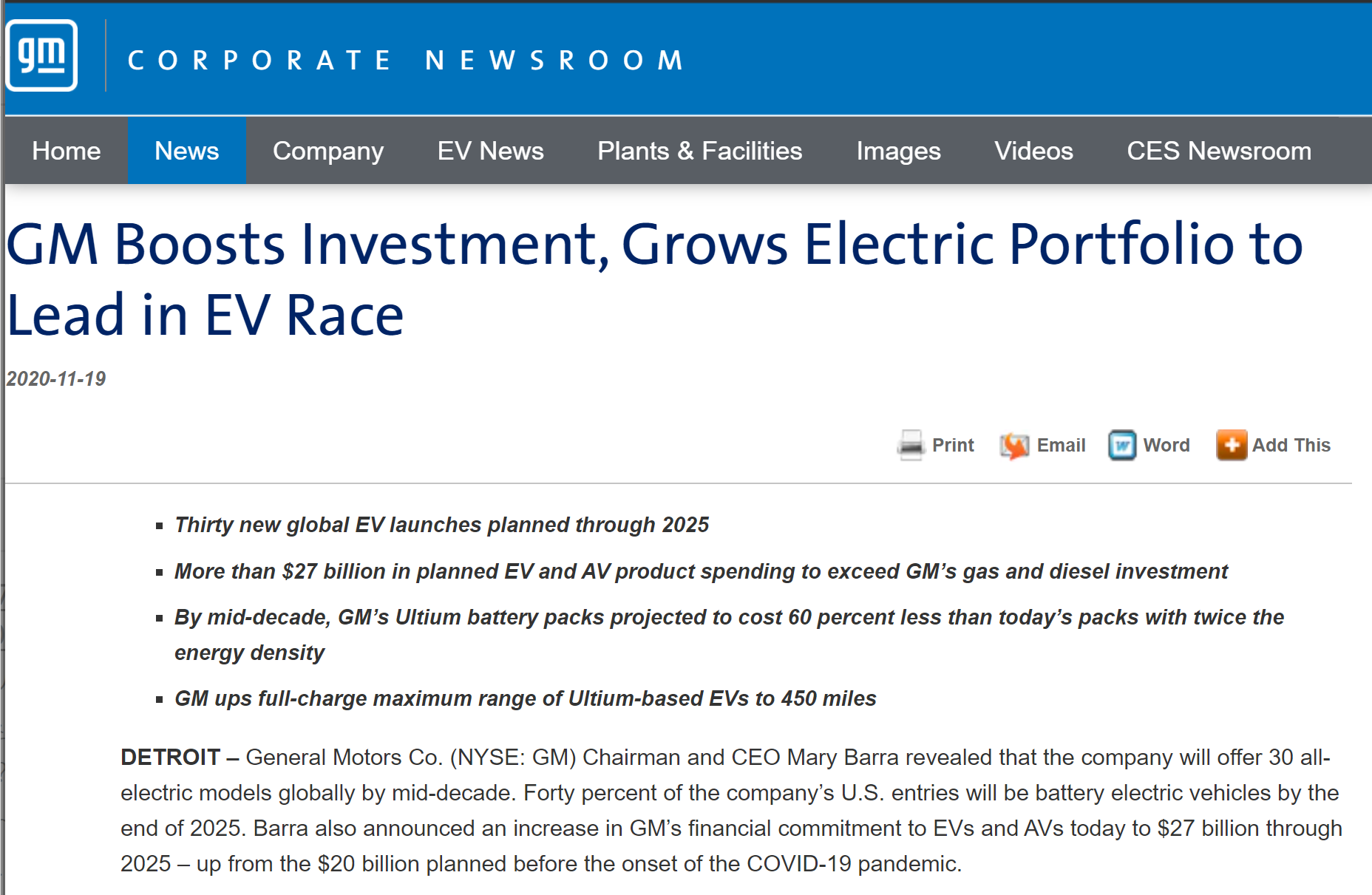The height and width of the screenshot is (895, 1372).
Task: Click the Email link text
Action: [1061, 445]
